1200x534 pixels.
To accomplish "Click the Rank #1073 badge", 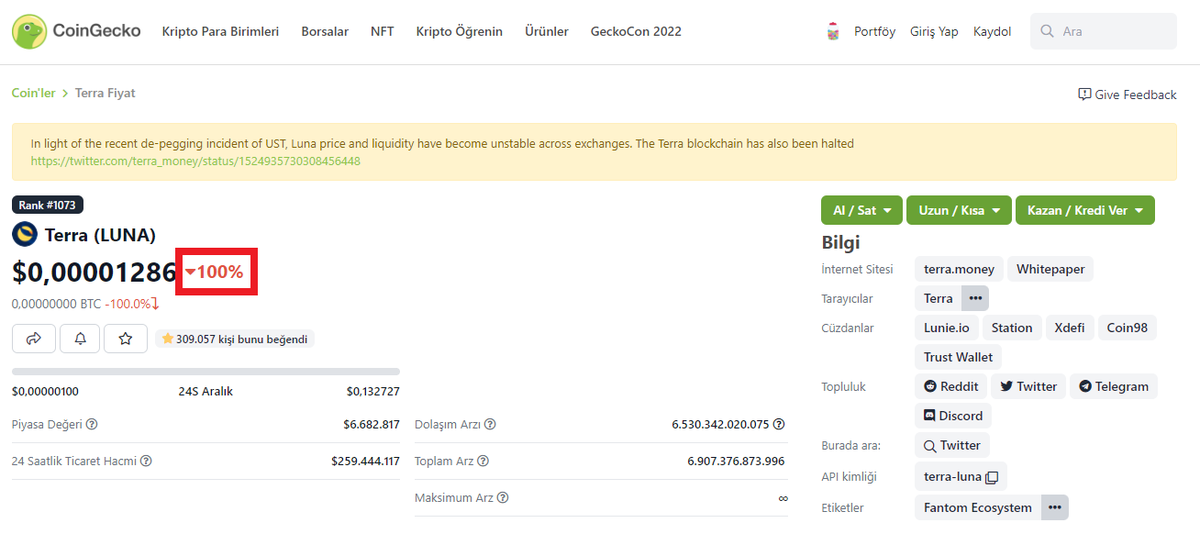I will pos(47,205).
